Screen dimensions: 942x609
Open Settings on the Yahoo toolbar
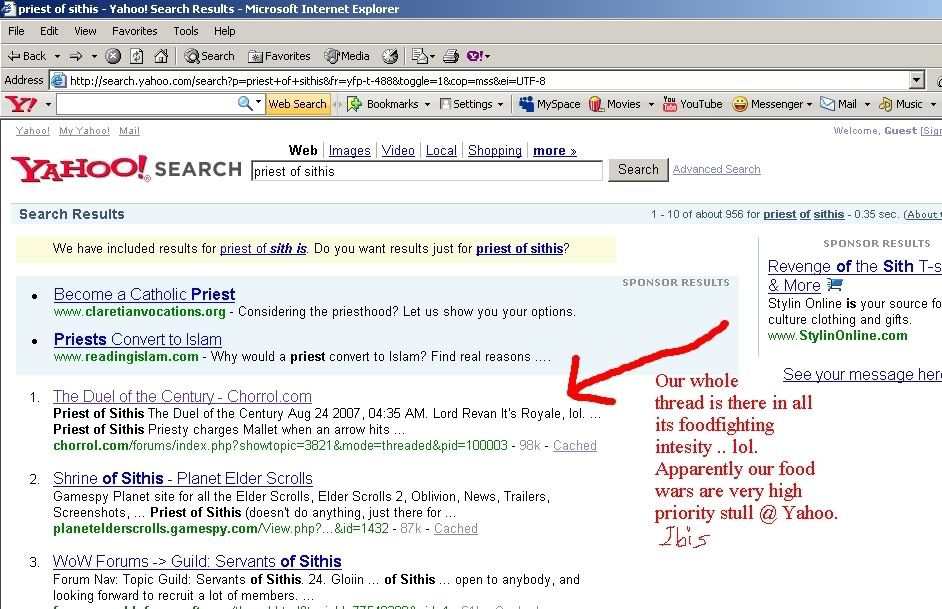pos(466,104)
